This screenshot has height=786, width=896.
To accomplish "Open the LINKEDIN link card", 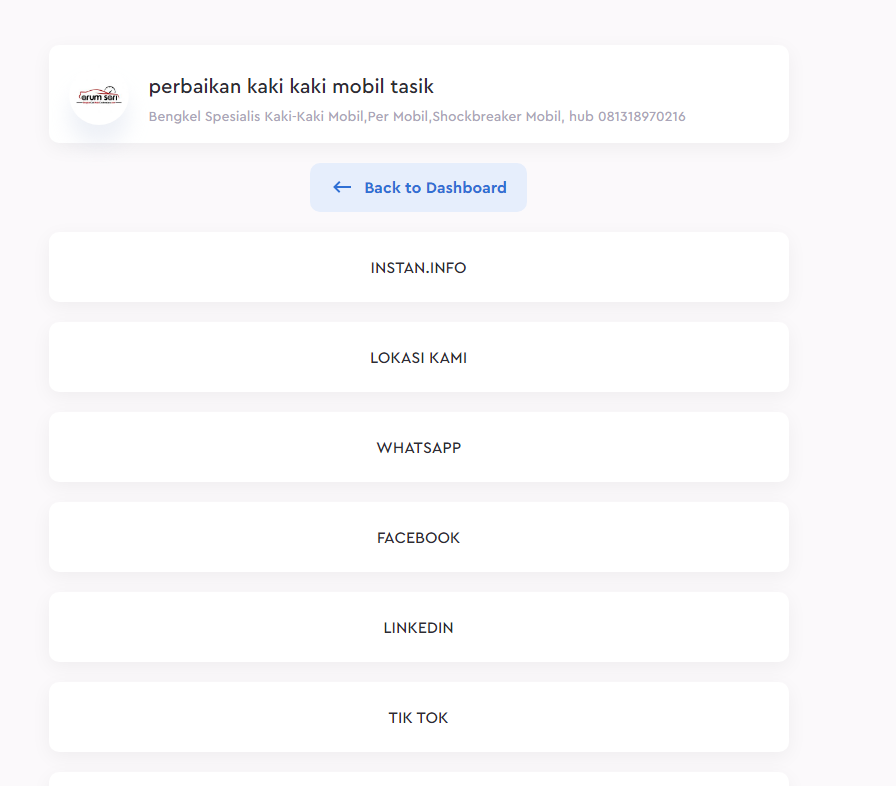I will coord(419,627).
